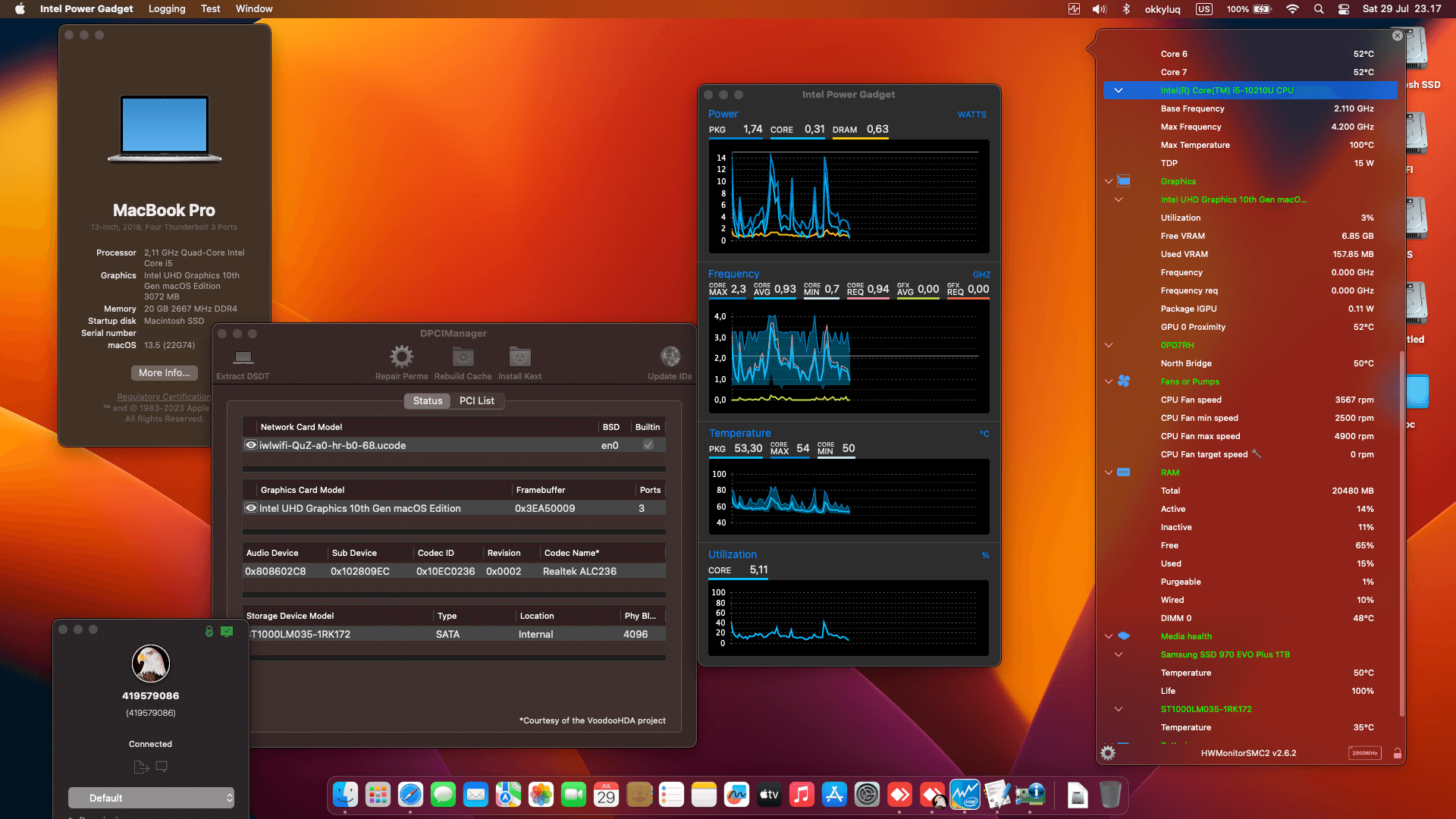Open Launchpad from the dock
The height and width of the screenshot is (819, 1456).
coord(378,795)
